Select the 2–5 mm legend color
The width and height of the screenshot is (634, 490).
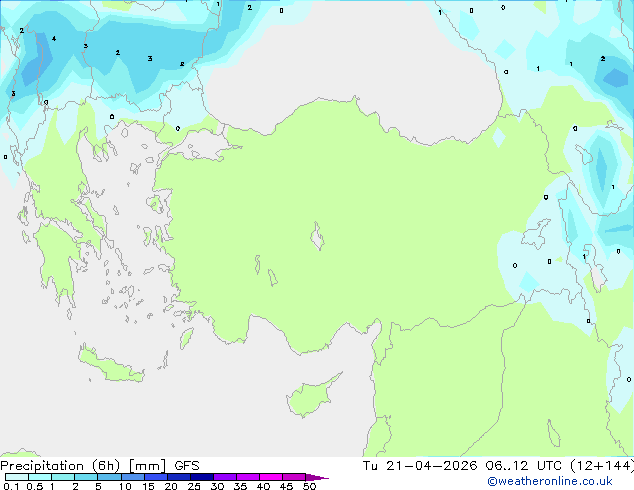tap(86, 477)
